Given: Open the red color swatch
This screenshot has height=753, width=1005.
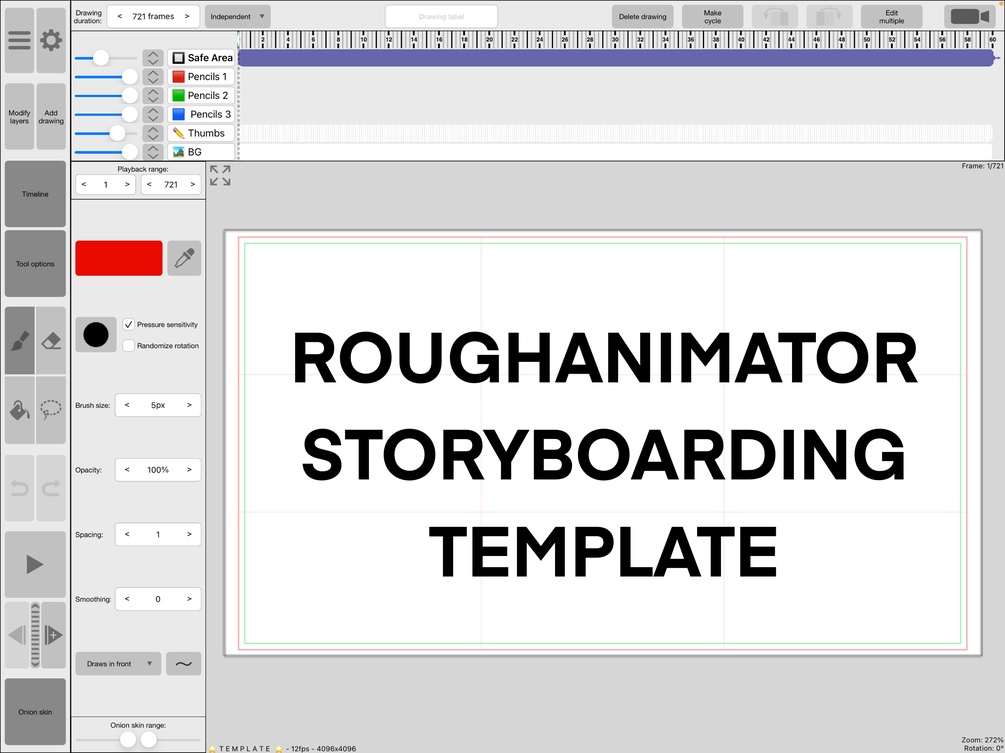Looking at the screenshot, I should [119, 258].
